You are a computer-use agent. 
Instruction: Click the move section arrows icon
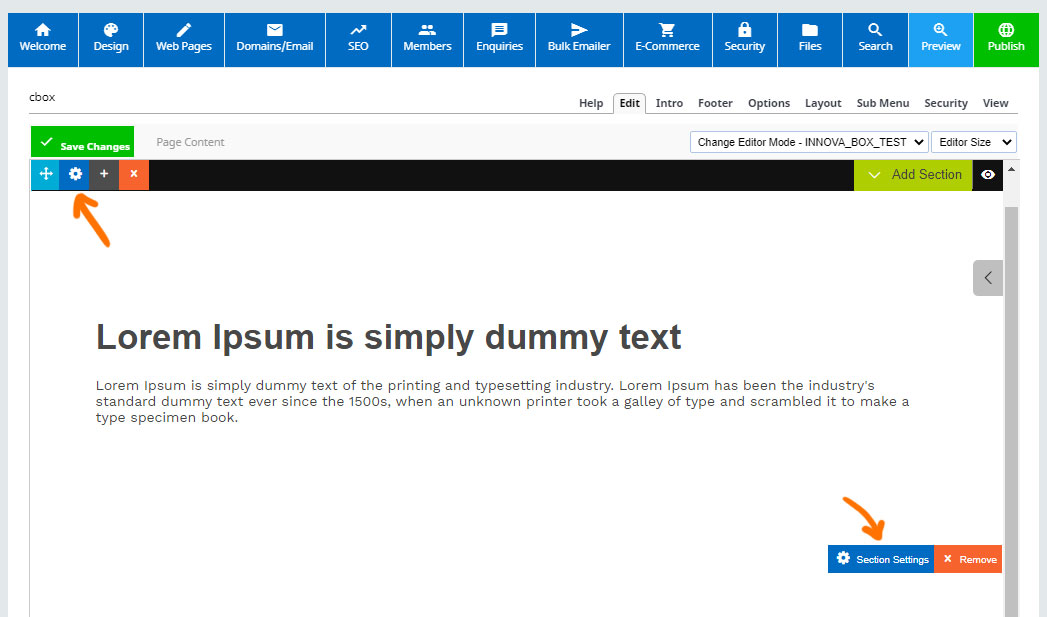(x=45, y=174)
